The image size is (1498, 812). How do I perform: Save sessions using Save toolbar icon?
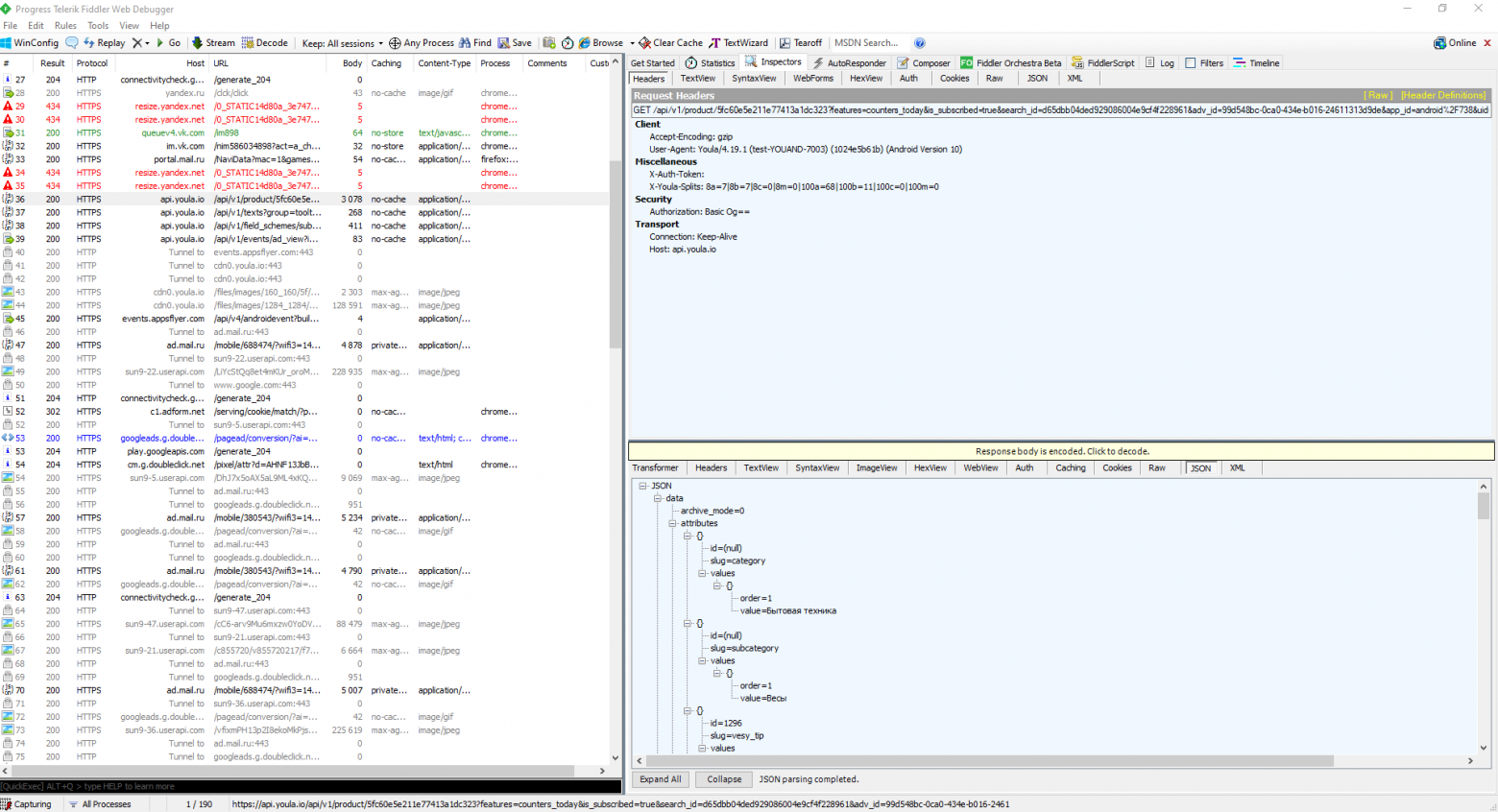click(515, 43)
